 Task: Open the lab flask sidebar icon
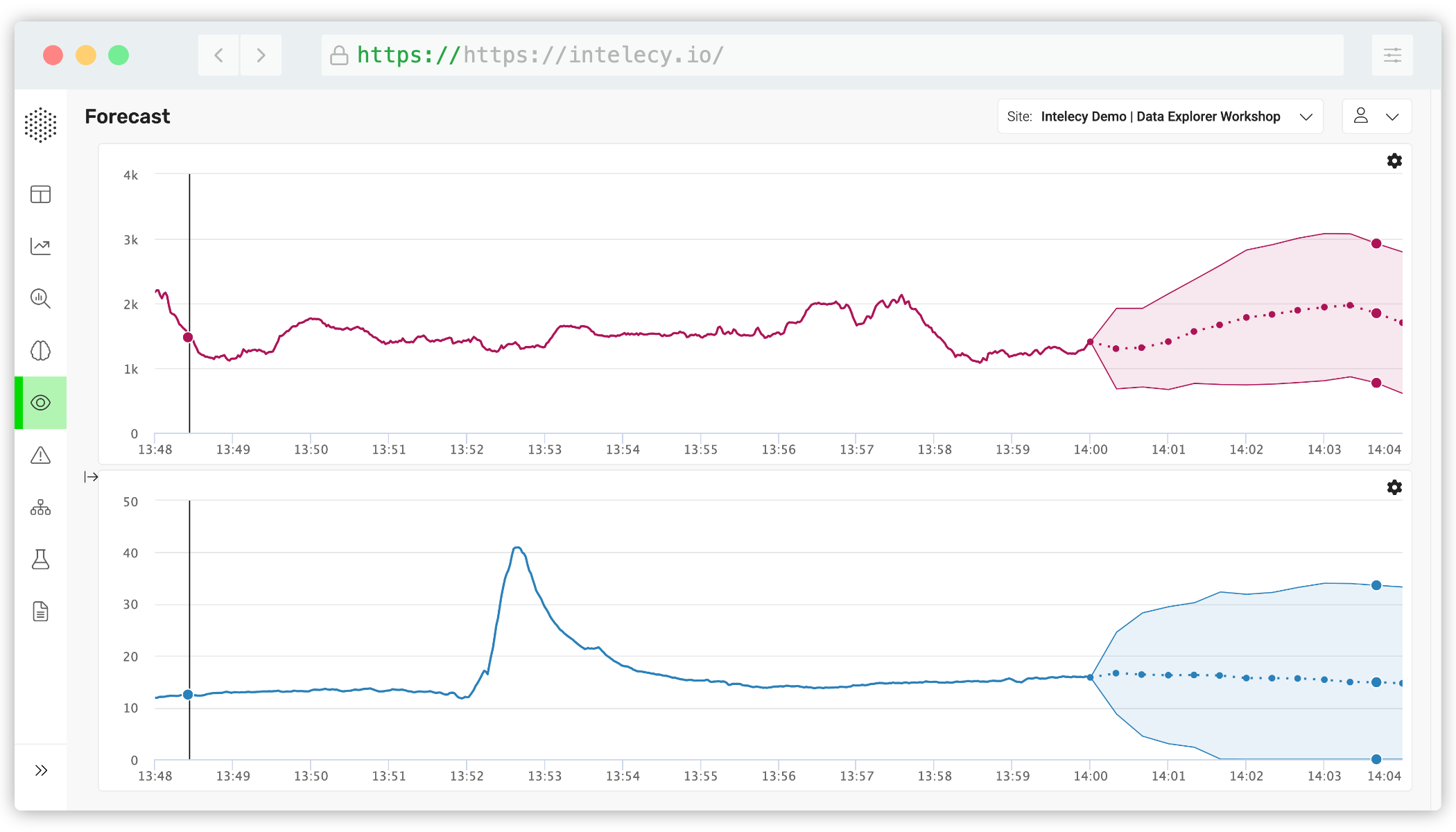coord(40,560)
